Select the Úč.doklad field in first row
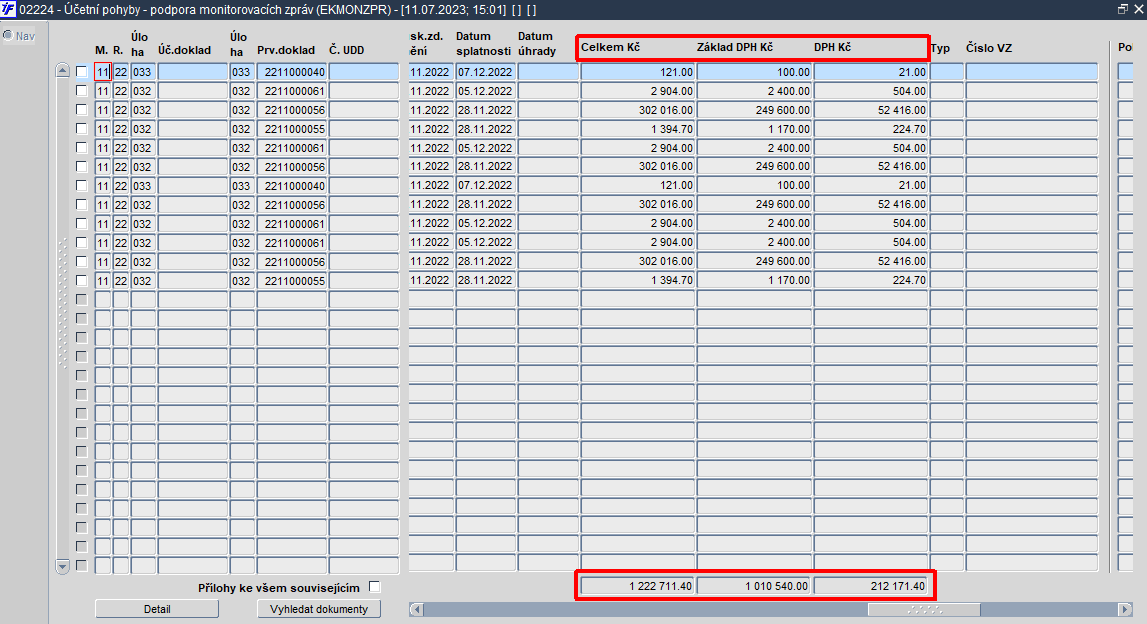The height and width of the screenshot is (624, 1147). tap(193, 72)
